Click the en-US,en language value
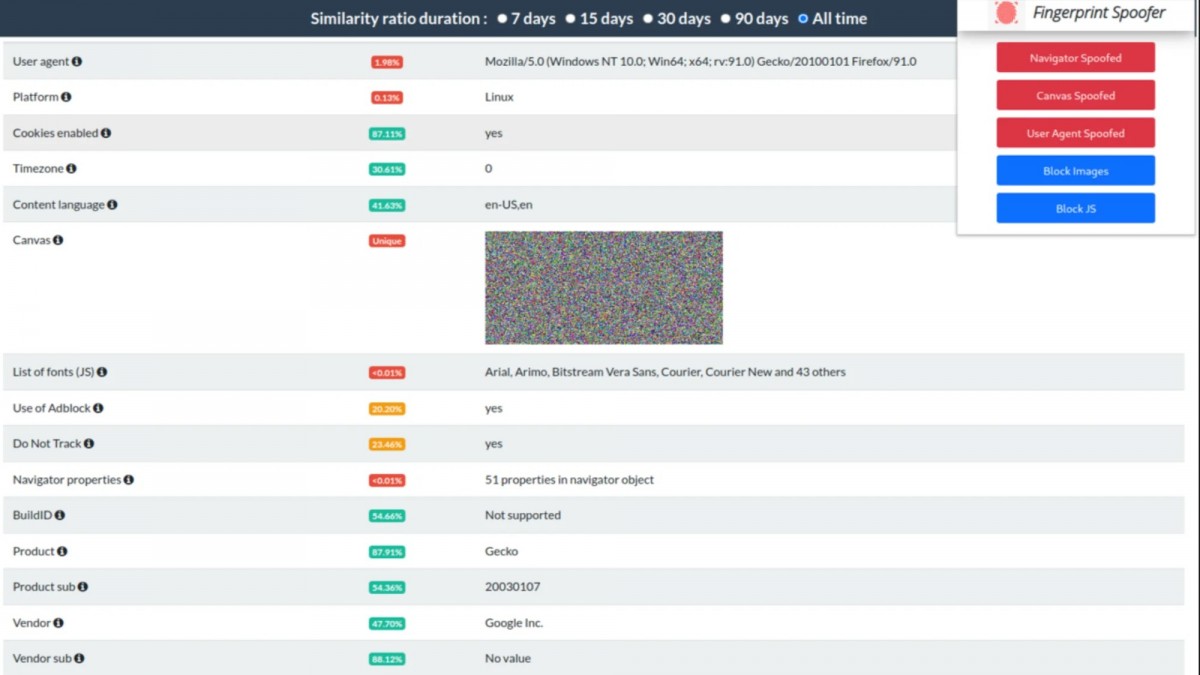Viewport: 1200px width, 675px height. pos(509,205)
